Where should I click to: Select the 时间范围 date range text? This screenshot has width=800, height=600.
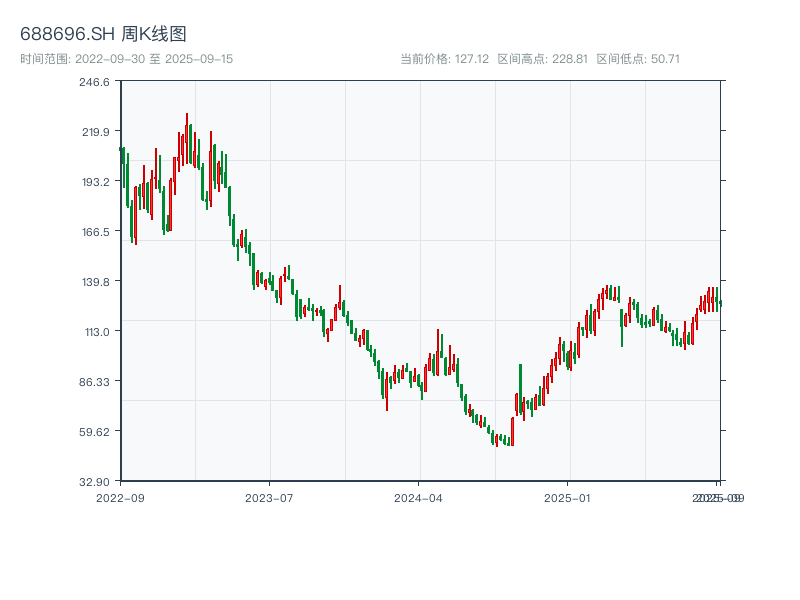(126, 59)
